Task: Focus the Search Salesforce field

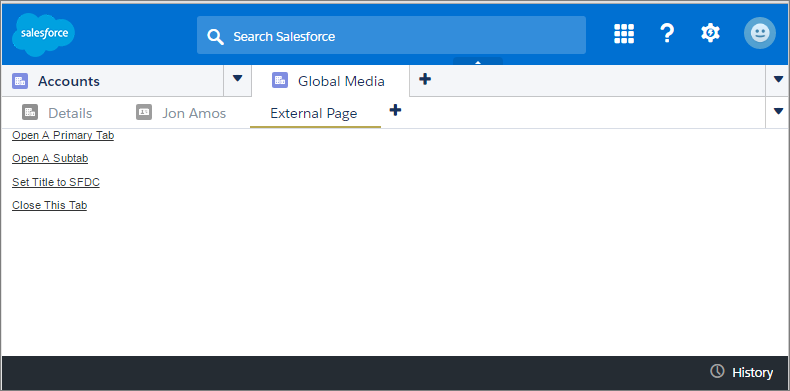Action: (391, 35)
